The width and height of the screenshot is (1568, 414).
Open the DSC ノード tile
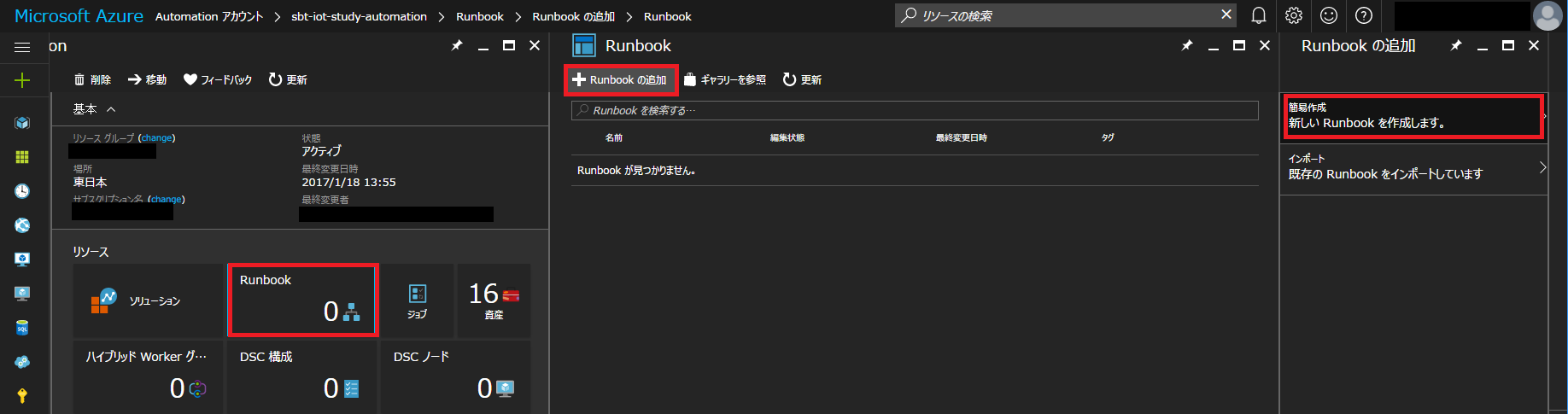point(455,377)
